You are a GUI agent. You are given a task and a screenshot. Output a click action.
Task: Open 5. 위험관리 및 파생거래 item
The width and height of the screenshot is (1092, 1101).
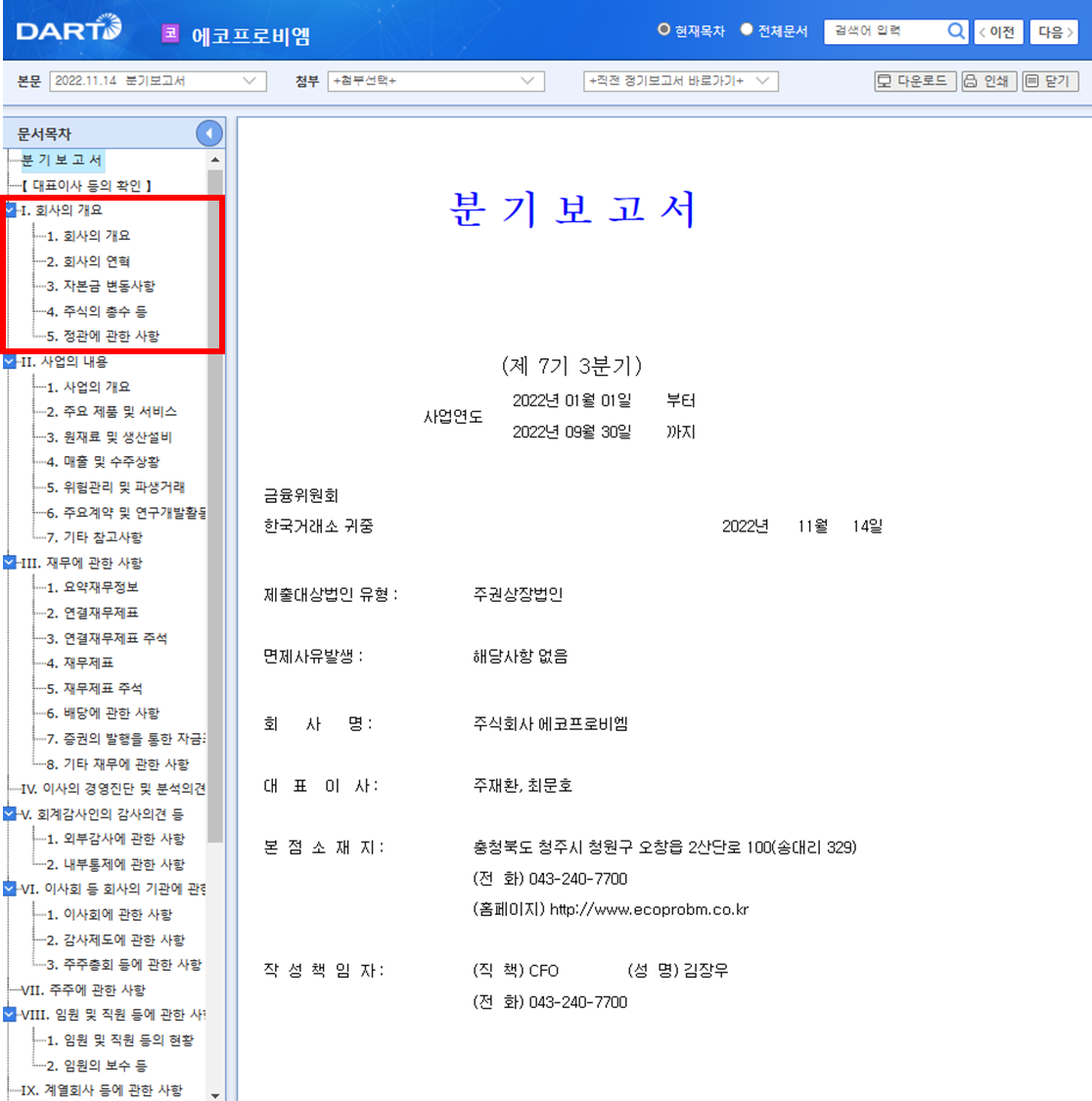115,486
